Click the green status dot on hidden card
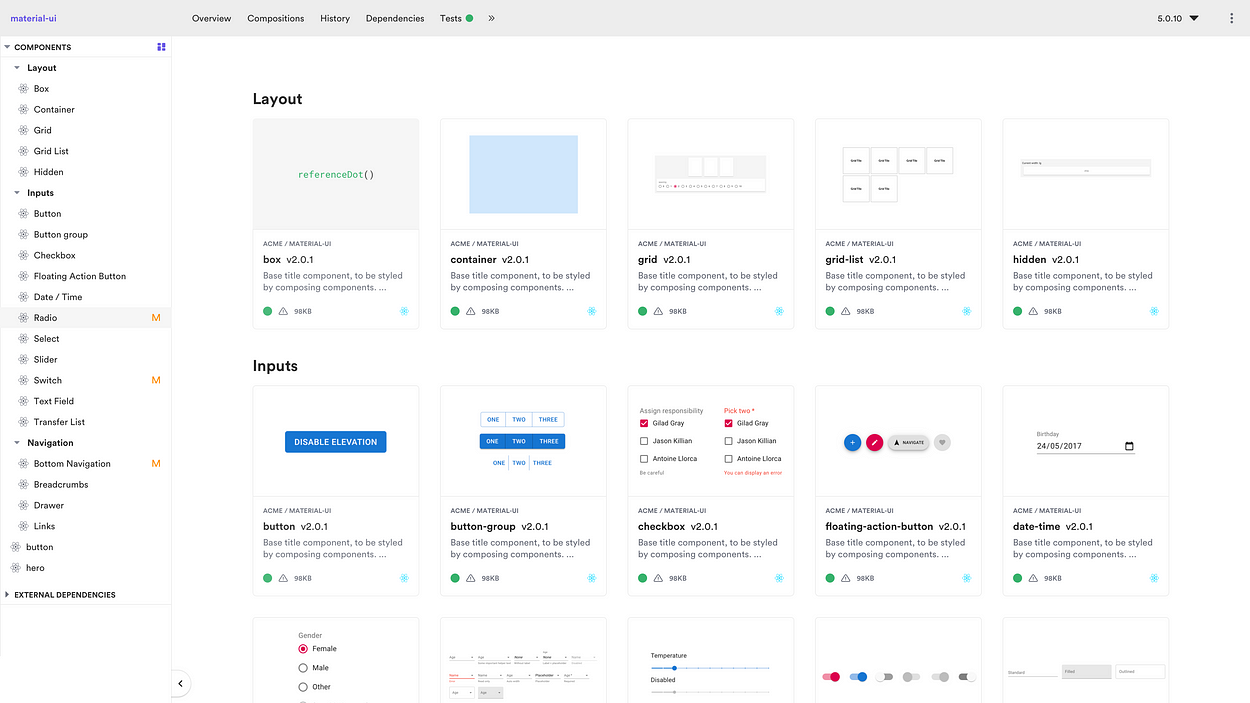Viewport: 1250px width, 703px height. [1018, 311]
